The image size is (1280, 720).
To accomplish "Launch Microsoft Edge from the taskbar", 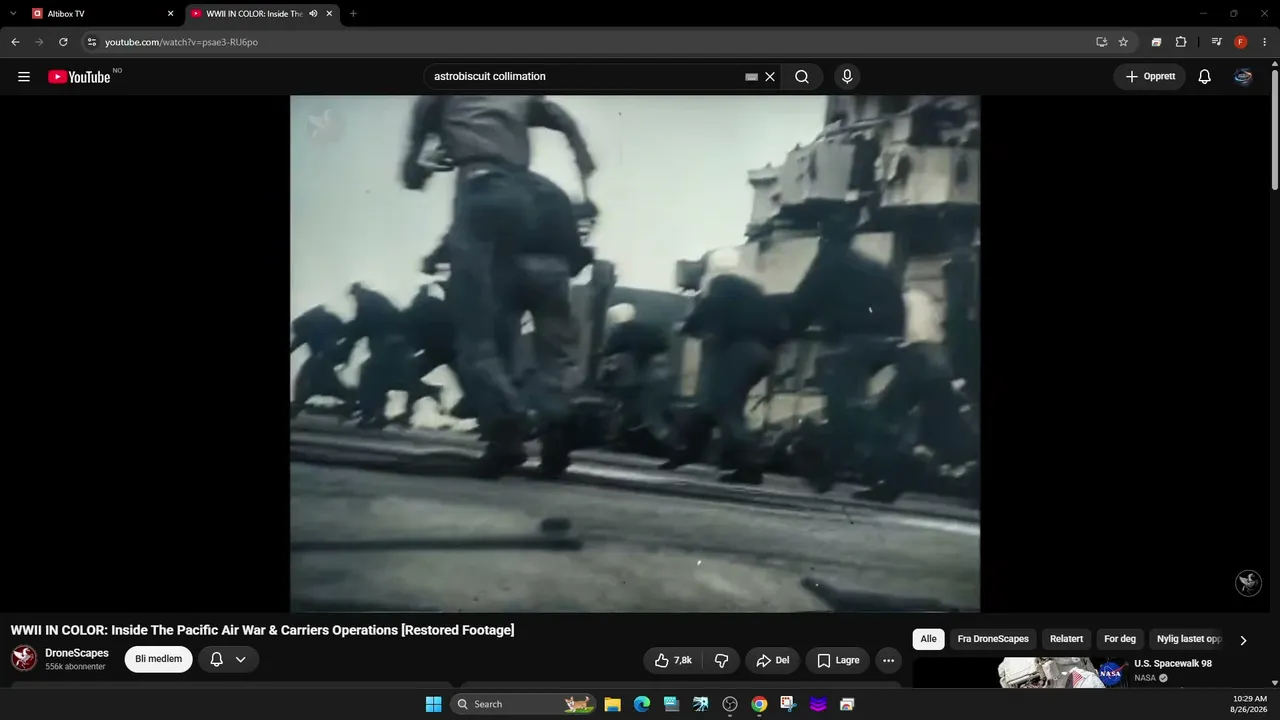I will 642,704.
